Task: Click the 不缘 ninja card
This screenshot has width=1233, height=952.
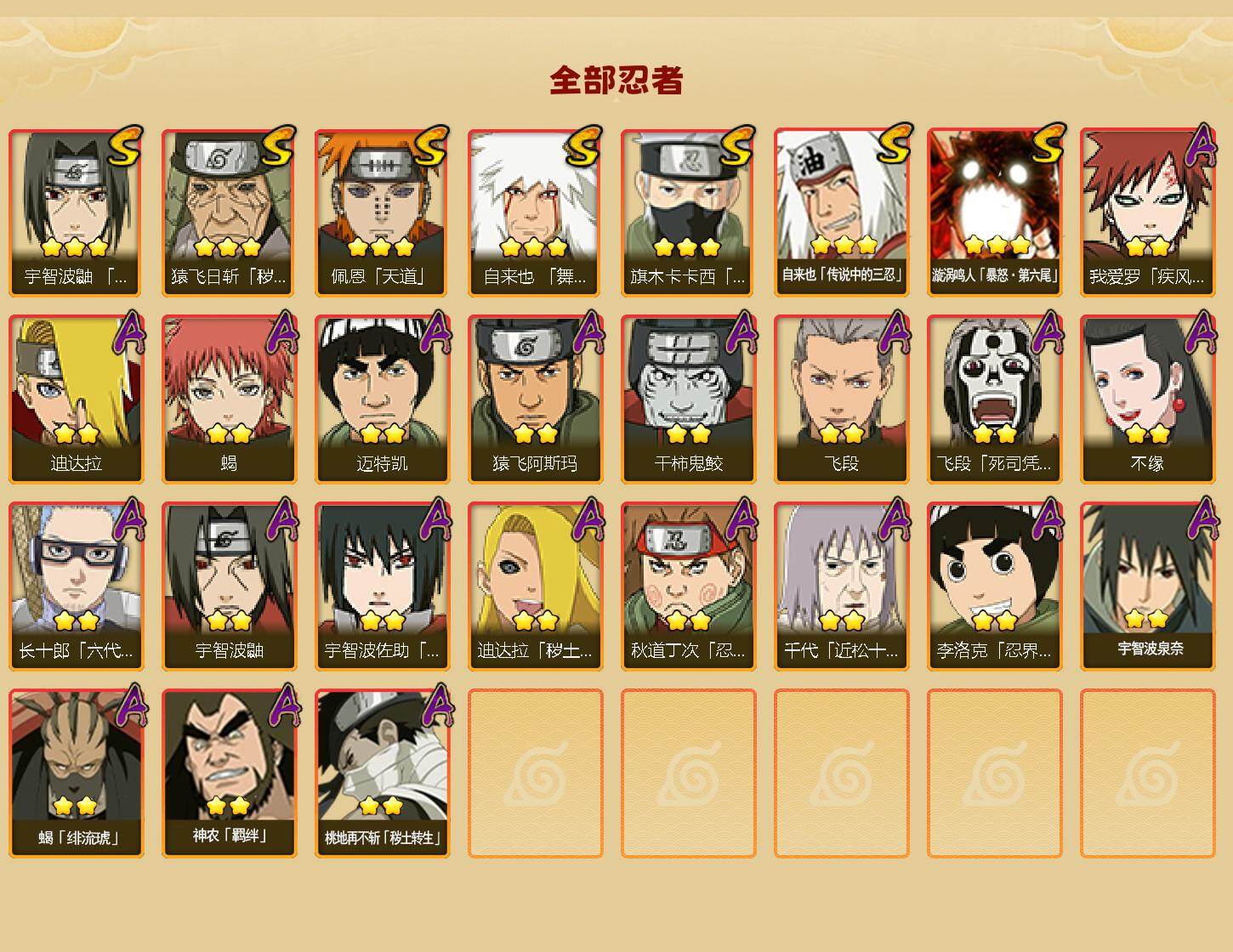Action: (1147, 399)
